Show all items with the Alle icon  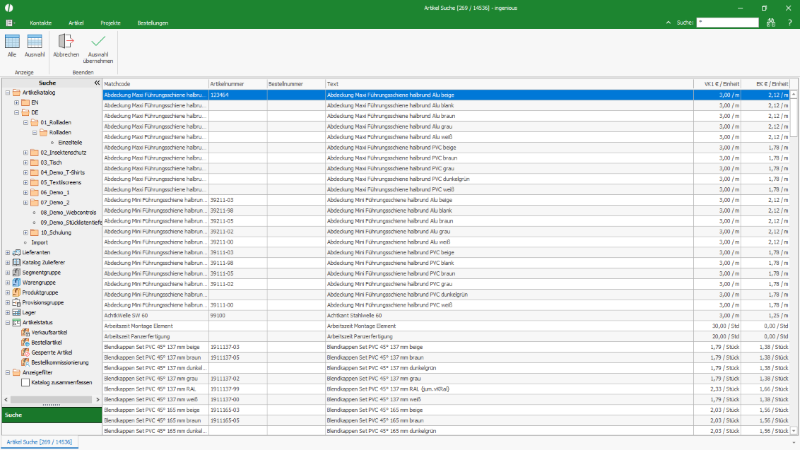pyautogui.click(x=12, y=42)
